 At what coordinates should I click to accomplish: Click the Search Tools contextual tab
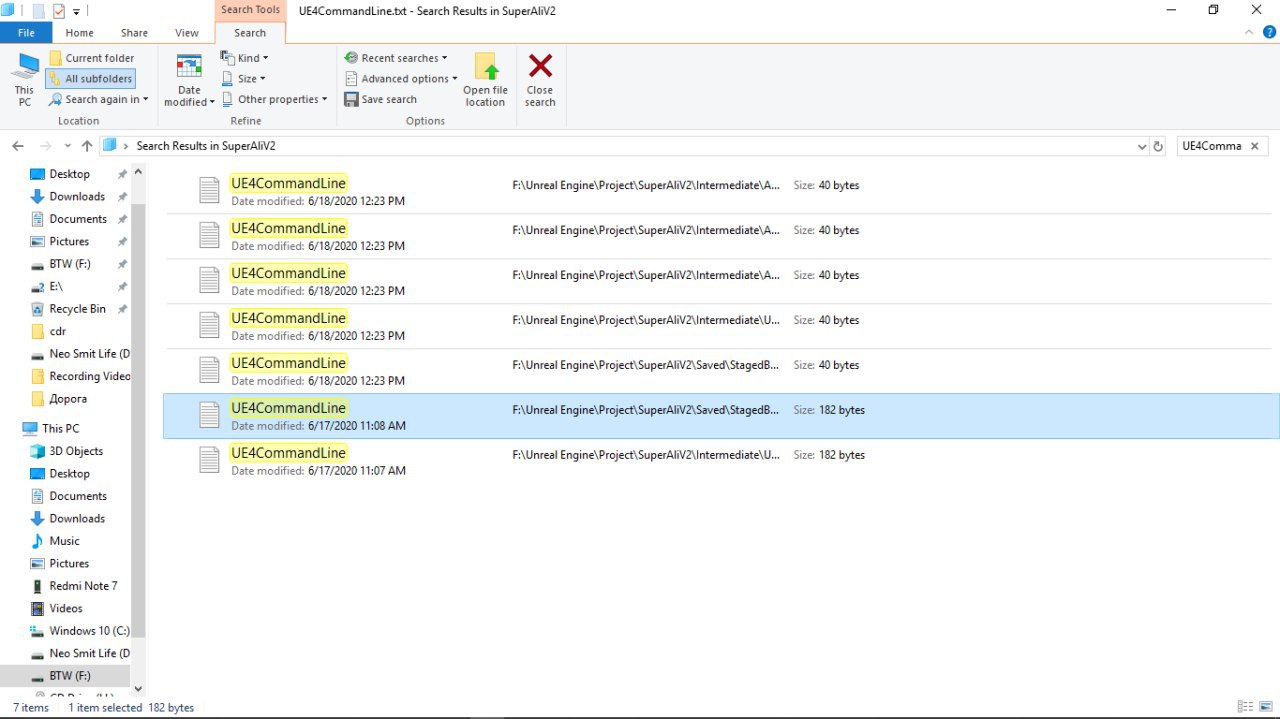250,10
